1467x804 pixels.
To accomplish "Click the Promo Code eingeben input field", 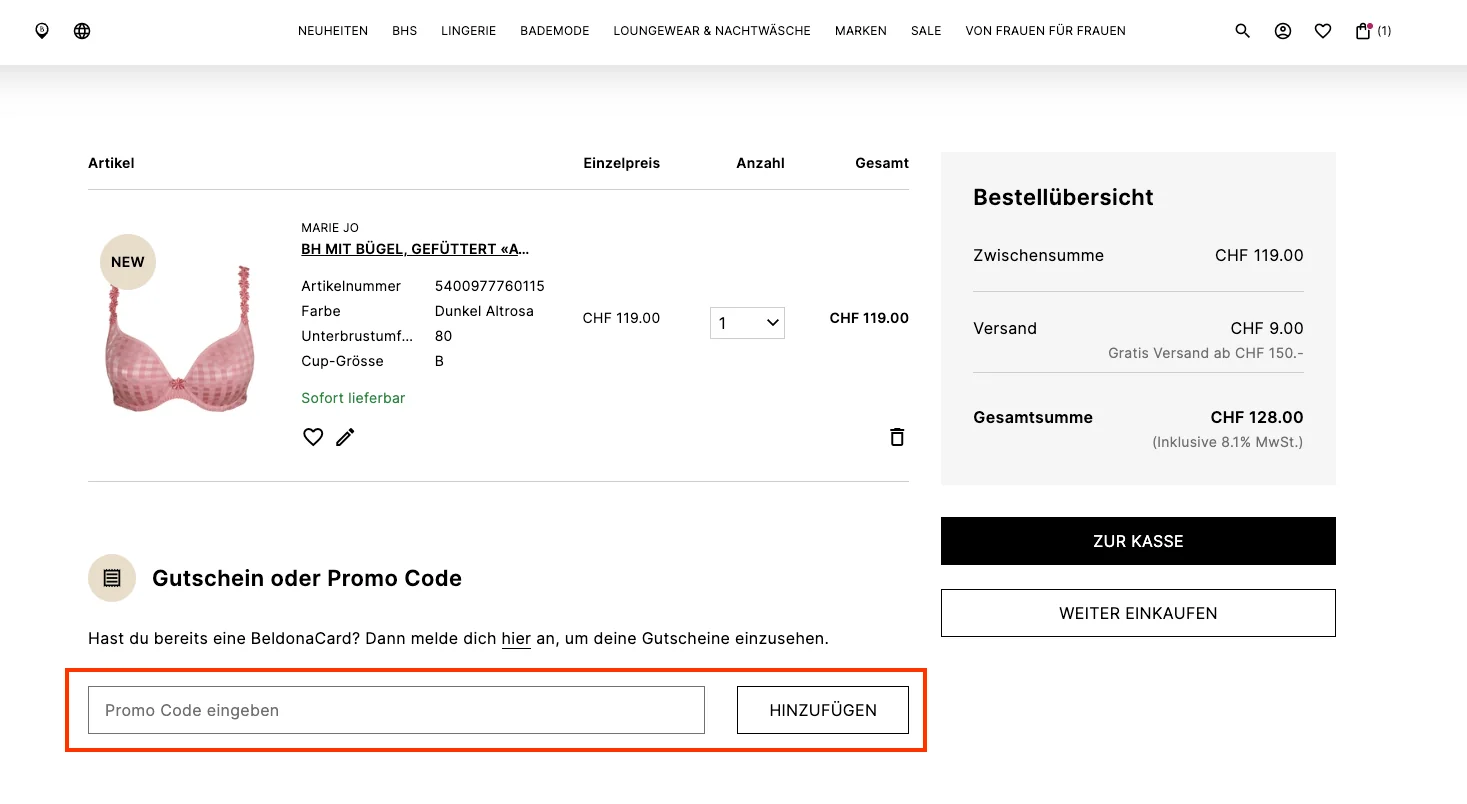I will (396, 710).
